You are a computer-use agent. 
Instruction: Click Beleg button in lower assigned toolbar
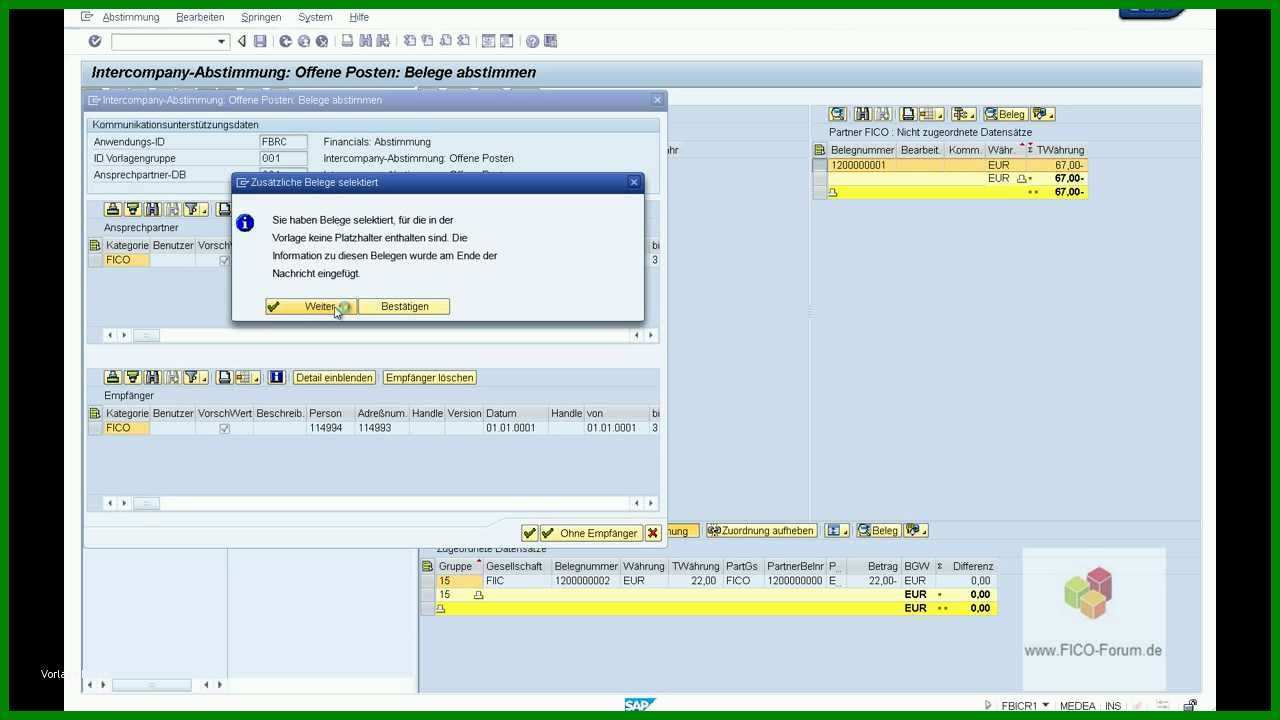pos(878,530)
